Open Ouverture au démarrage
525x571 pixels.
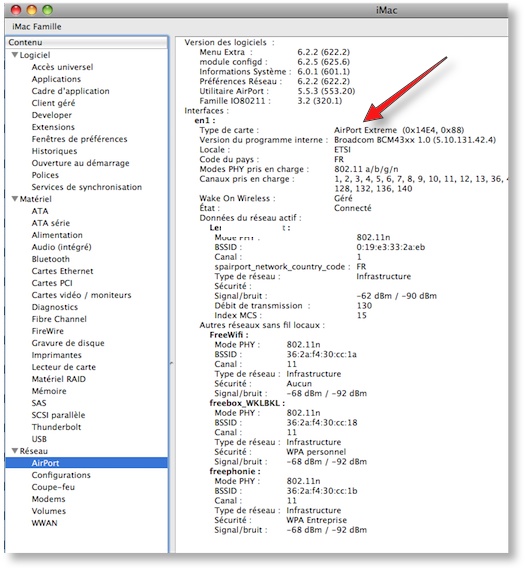pyautogui.click(x=80, y=163)
